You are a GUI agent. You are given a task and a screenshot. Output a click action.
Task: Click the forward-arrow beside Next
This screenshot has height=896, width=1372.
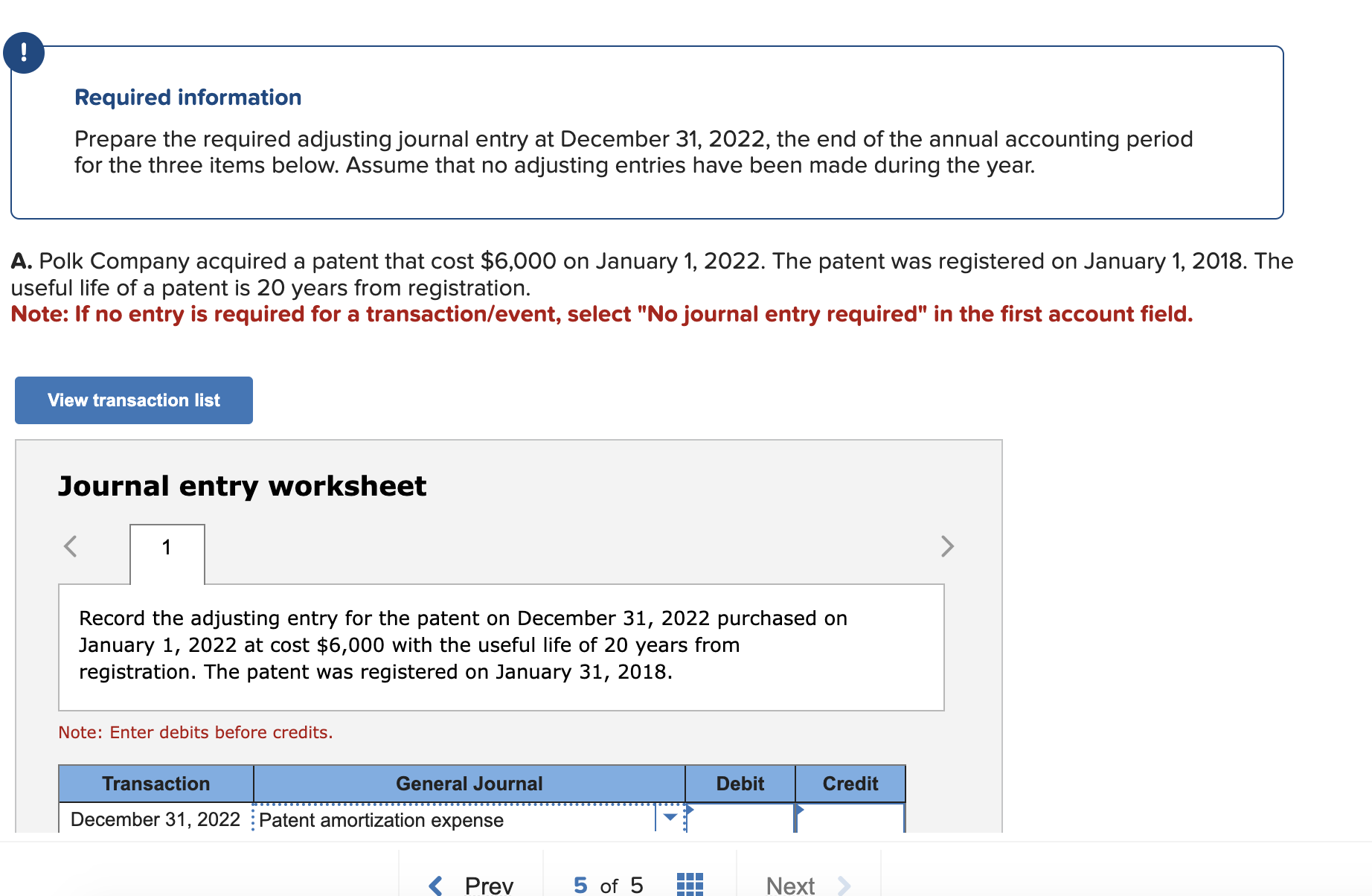click(x=844, y=884)
